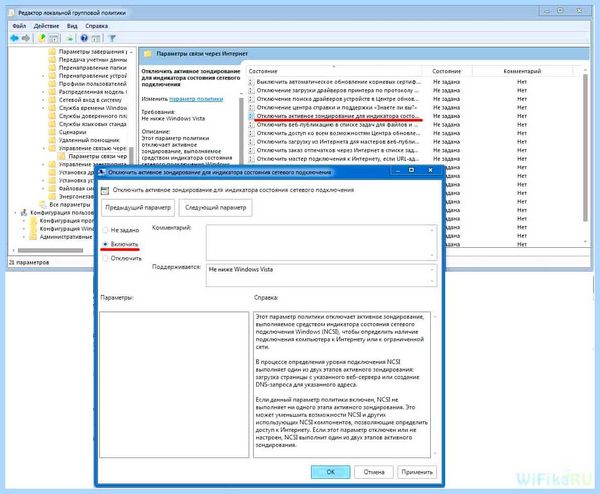Click policy icon of 'Отключить веб-публикацию' row

(251, 125)
